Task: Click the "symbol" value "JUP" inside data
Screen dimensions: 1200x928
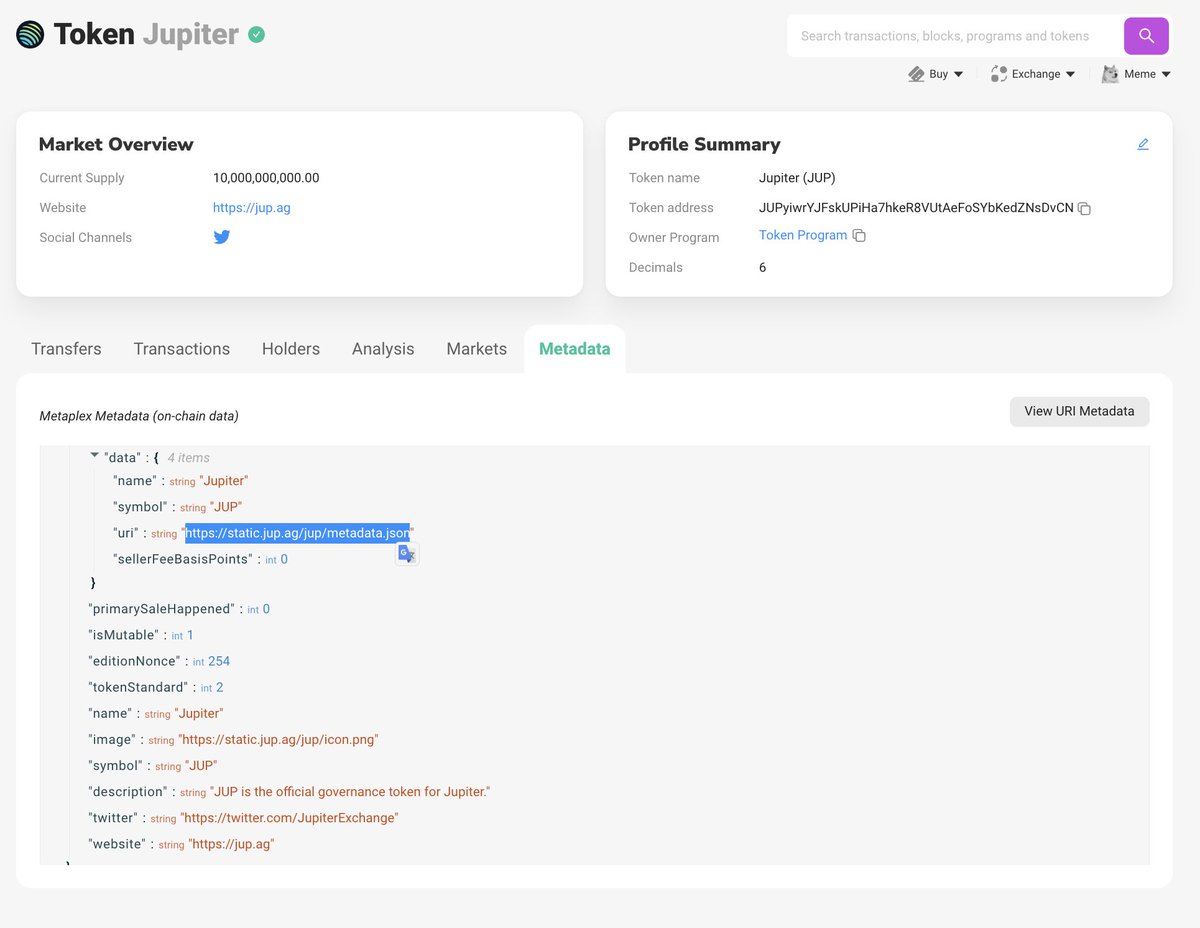Action: pyautogui.click(x=225, y=507)
